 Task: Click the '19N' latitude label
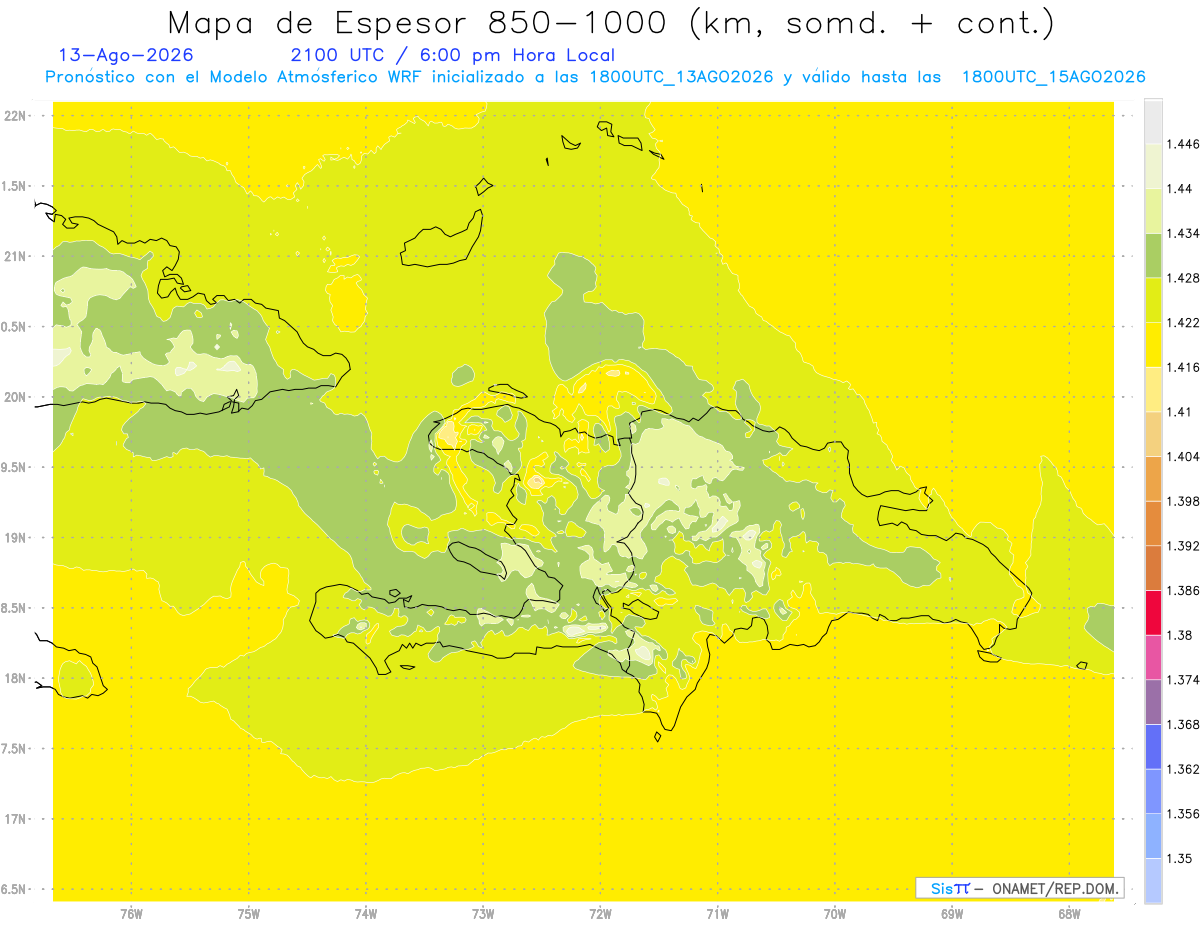tap(16, 538)
